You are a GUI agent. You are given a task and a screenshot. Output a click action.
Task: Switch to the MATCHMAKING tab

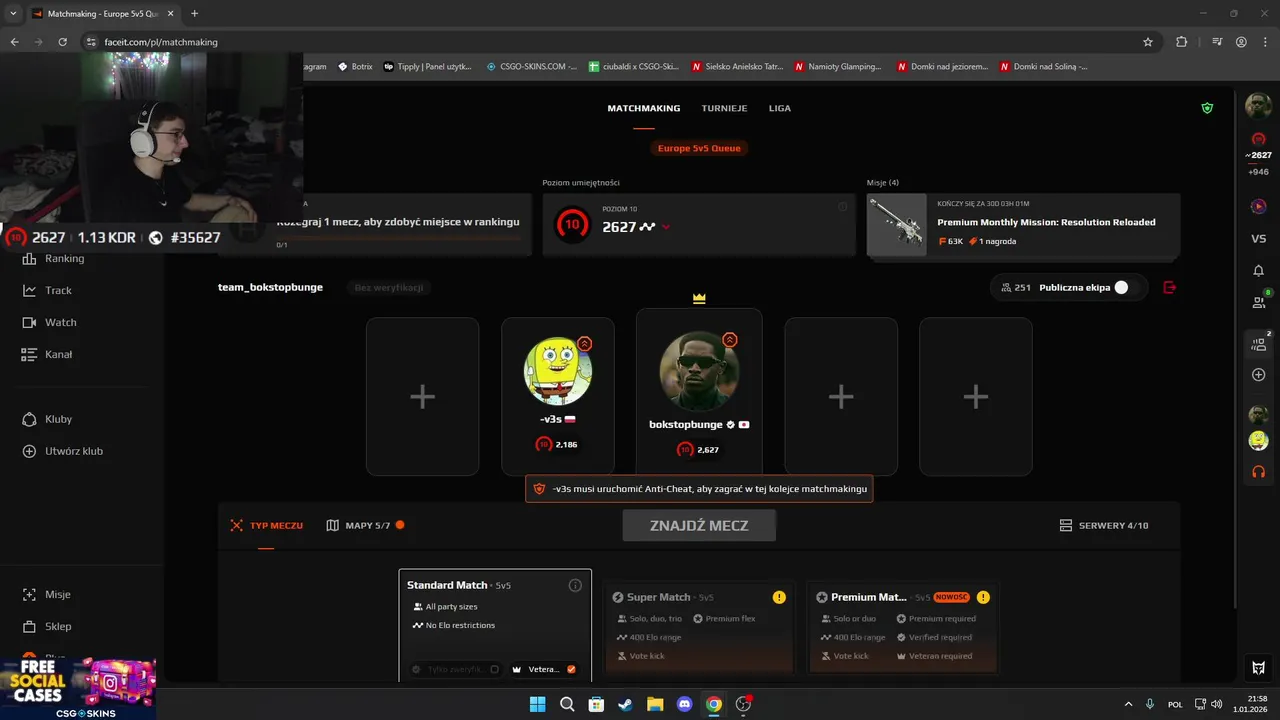click(643, 108)
